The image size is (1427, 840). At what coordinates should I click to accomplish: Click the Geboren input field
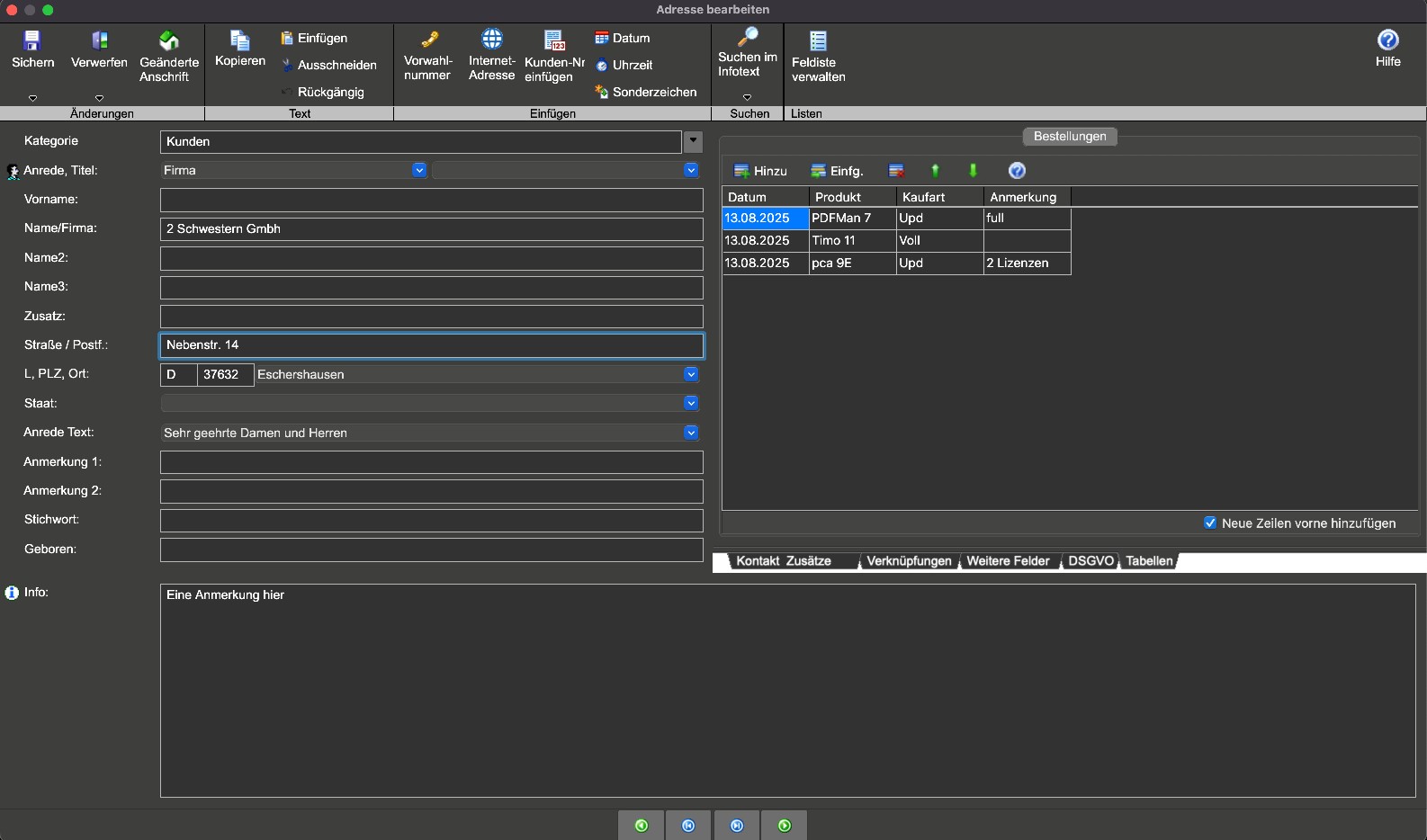click(432, 550)
